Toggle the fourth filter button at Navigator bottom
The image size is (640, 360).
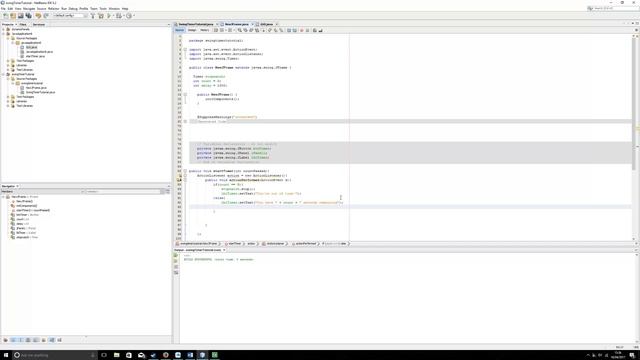pos(28,340)
